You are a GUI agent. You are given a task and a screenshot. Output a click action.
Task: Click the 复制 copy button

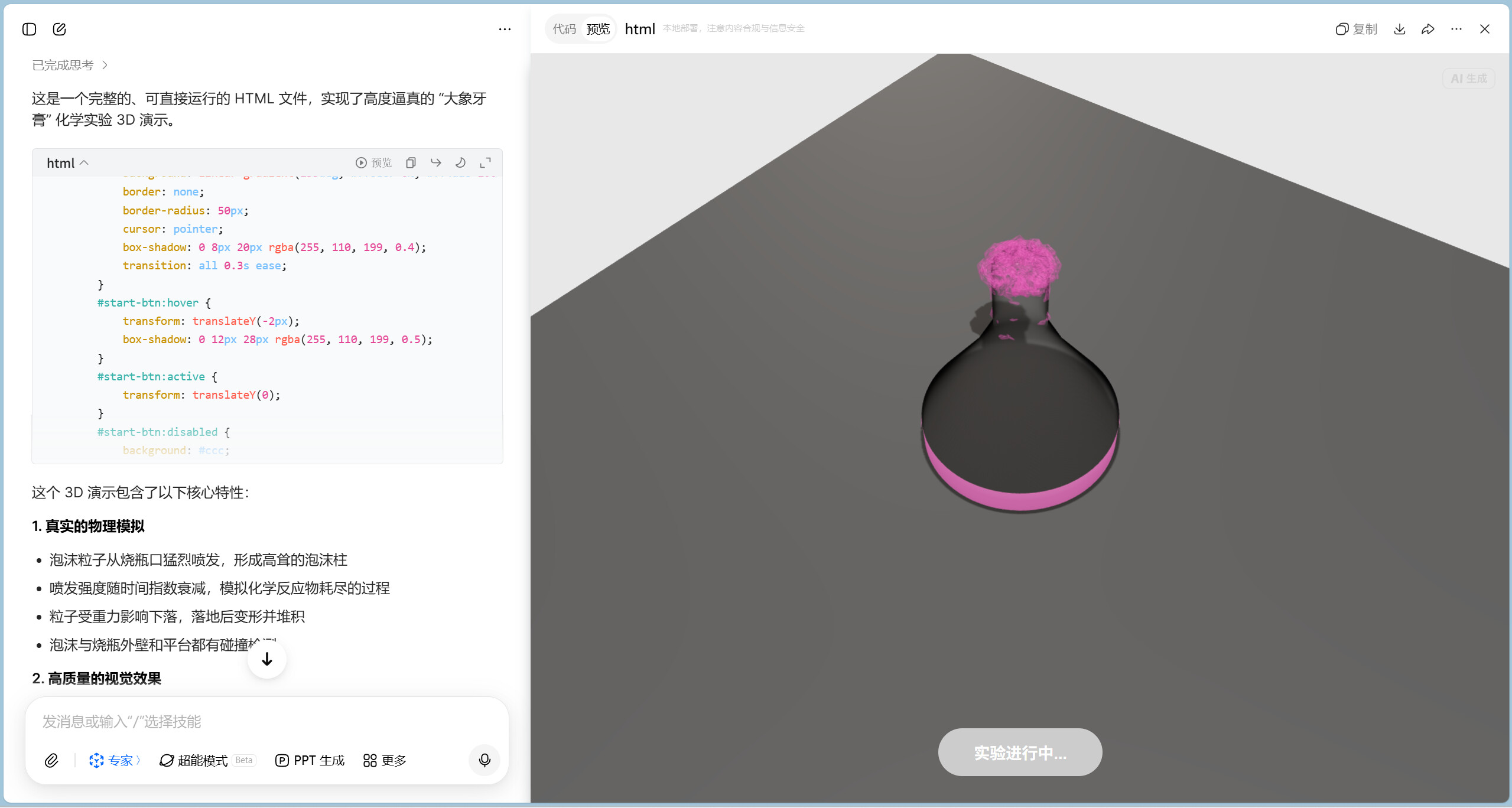[1356, 29]
